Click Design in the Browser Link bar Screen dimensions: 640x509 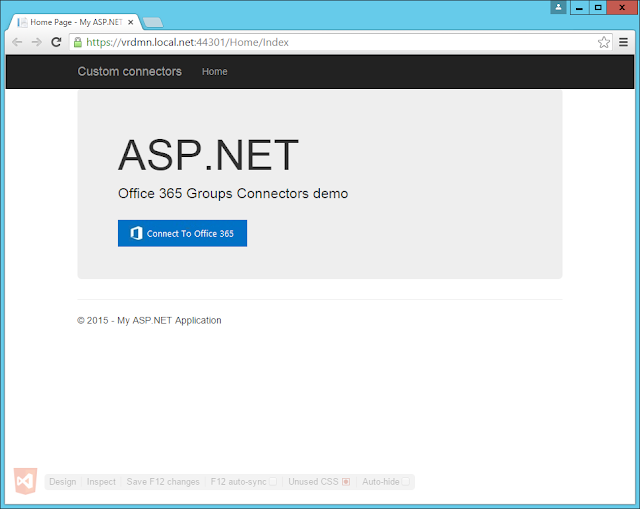(62, 482)
